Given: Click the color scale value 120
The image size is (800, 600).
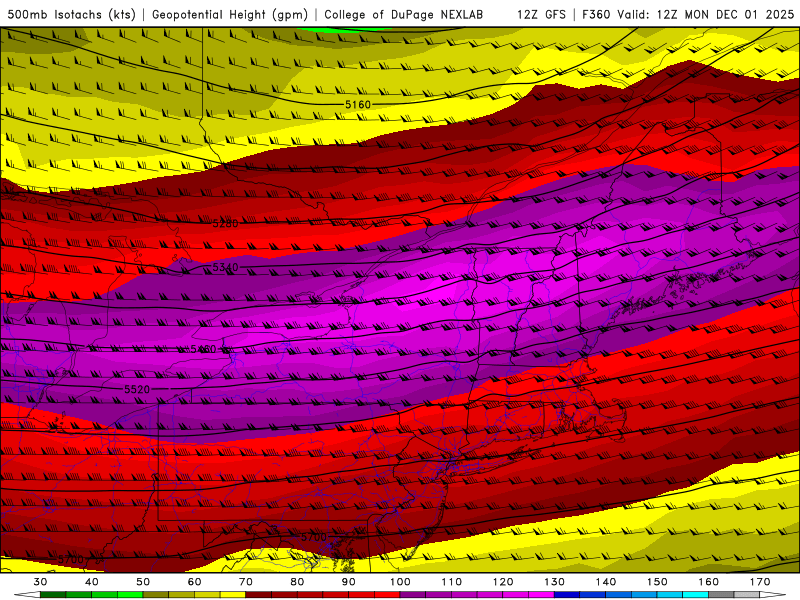Looking at the screenshot, I should tap(503, 582).
